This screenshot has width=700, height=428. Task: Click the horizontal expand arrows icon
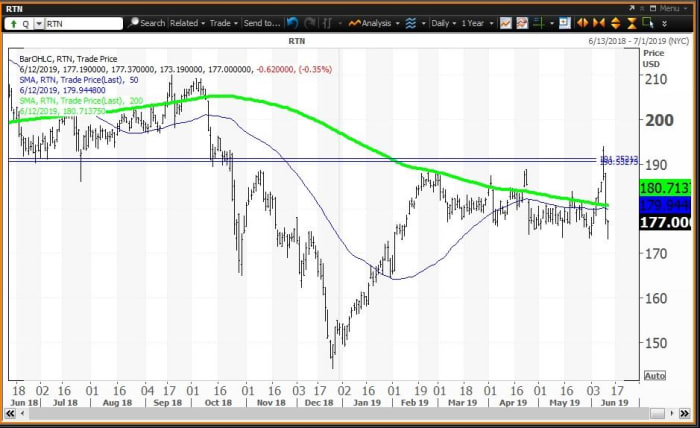[583, 23]
